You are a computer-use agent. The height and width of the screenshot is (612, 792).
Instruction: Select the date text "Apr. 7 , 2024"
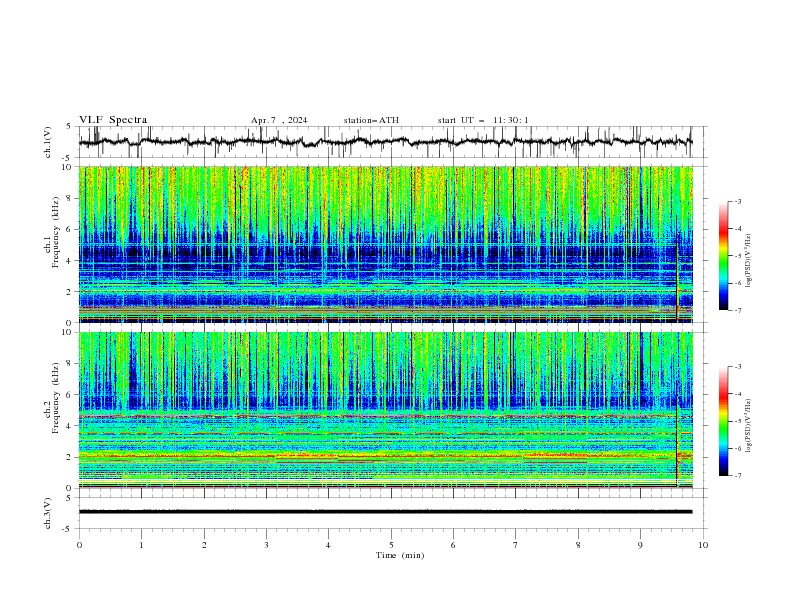(279, 120)
